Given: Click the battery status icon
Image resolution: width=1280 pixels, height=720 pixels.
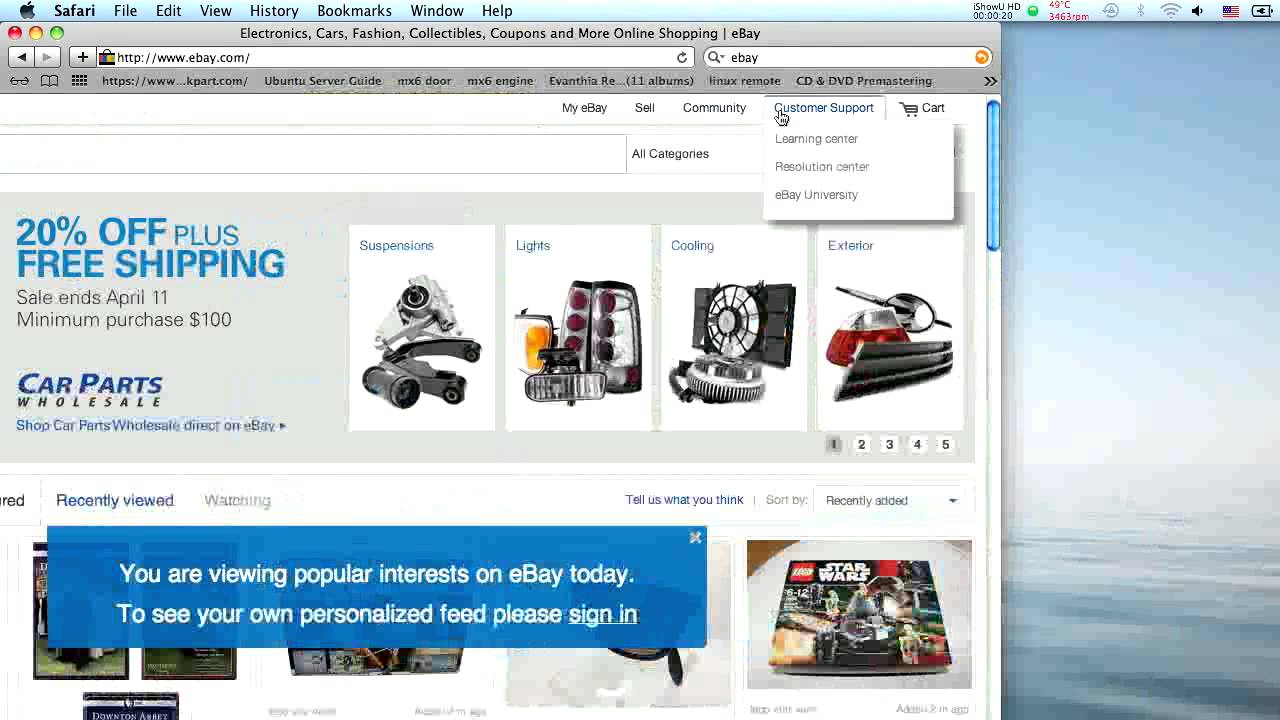Looking at the screenshot, I should 1262,11.
